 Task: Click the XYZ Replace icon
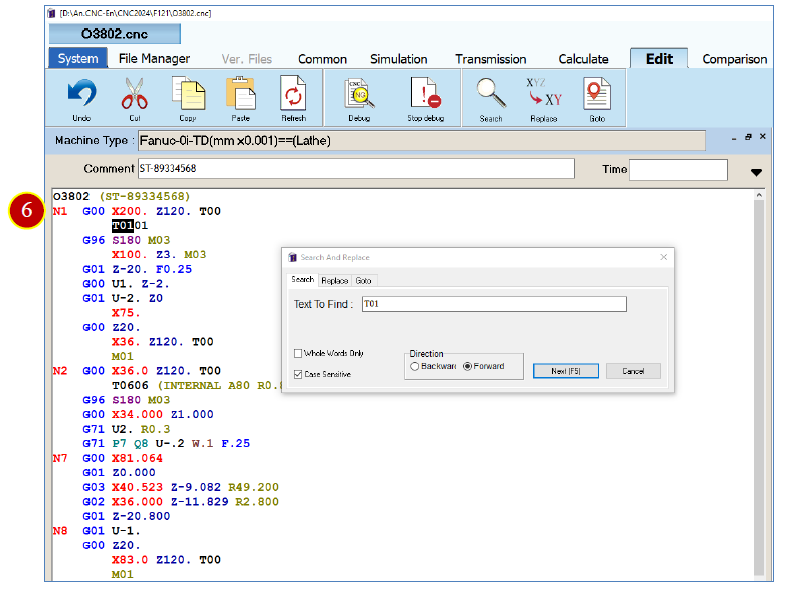(x=543, y=93)
